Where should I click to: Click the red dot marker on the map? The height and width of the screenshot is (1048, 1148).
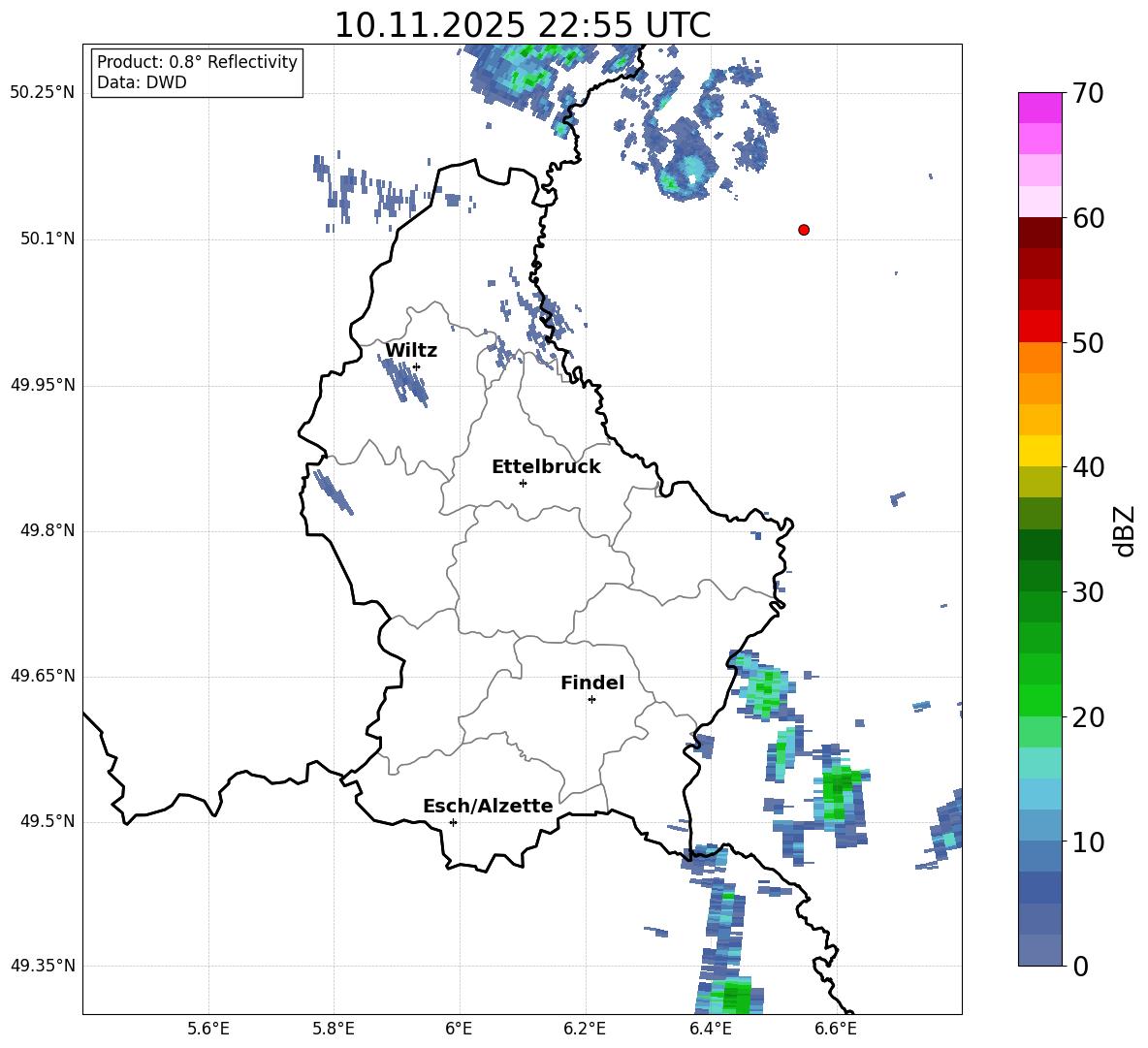point(804,230)
